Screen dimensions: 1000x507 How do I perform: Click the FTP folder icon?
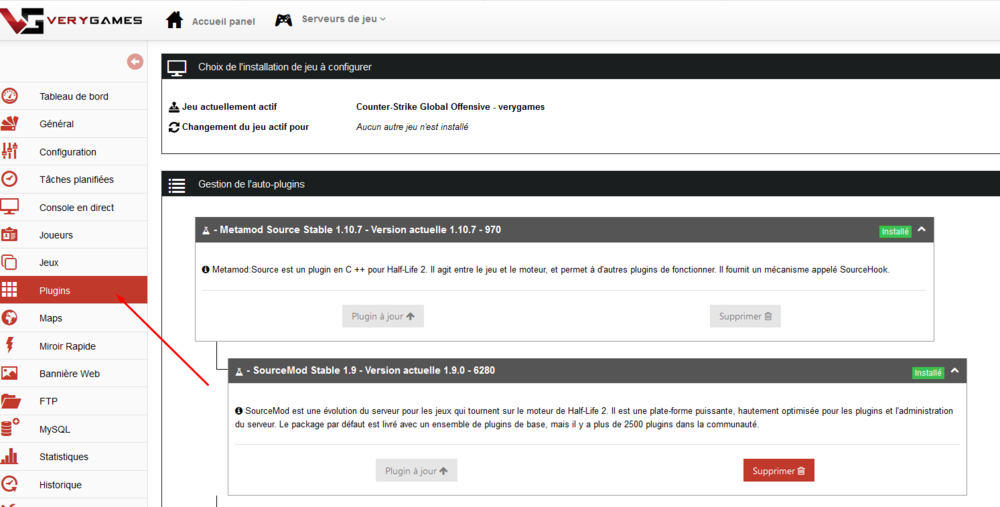click(x=10, y=401)
